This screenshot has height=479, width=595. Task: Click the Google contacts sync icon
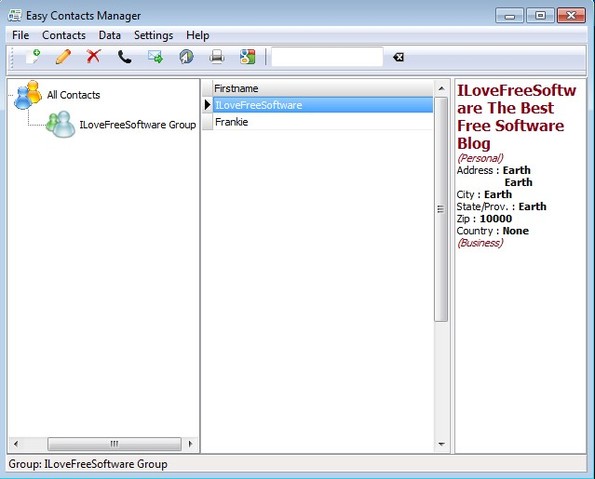247,57
